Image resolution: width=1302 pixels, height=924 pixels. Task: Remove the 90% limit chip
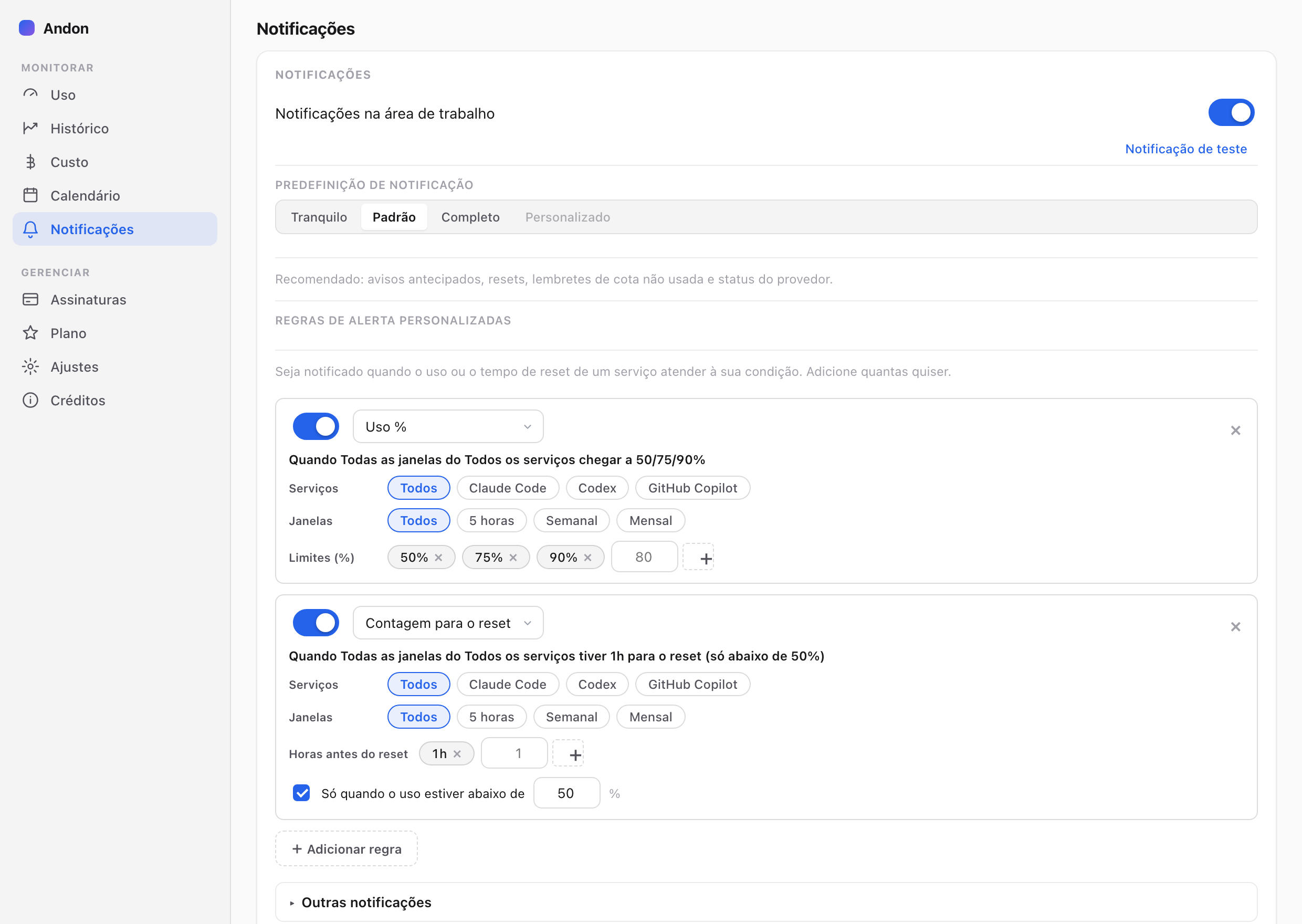[x=587, y=558]
